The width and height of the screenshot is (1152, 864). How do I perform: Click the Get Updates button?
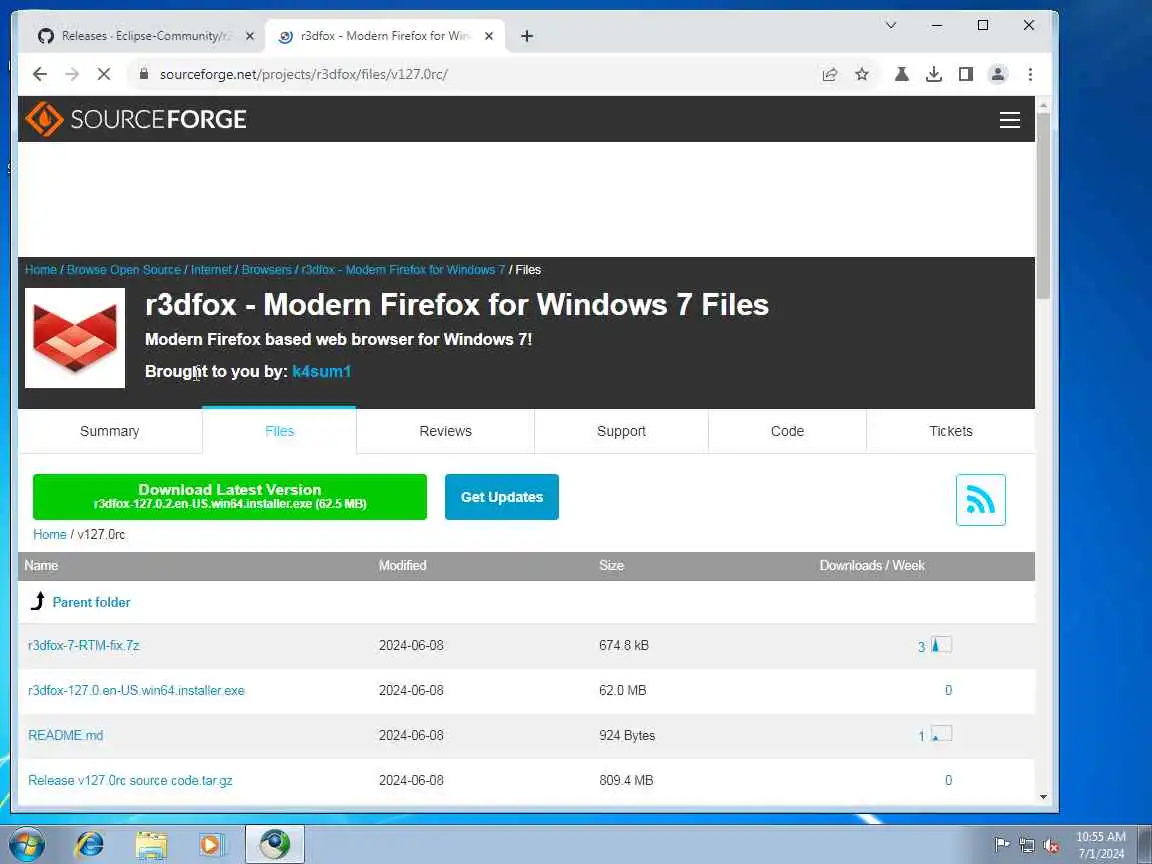(x=502, y=497)
